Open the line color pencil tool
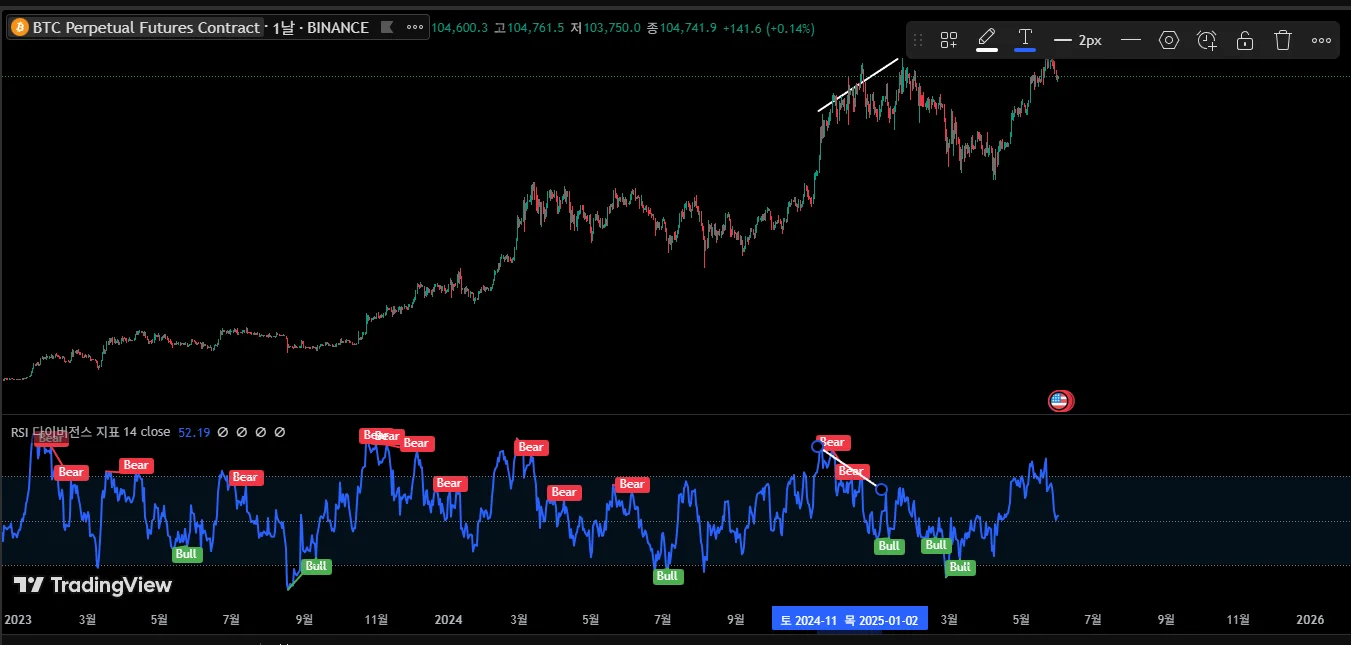Image resolution: width=1351 pixels, height=645 pixels. coord(987,40)
